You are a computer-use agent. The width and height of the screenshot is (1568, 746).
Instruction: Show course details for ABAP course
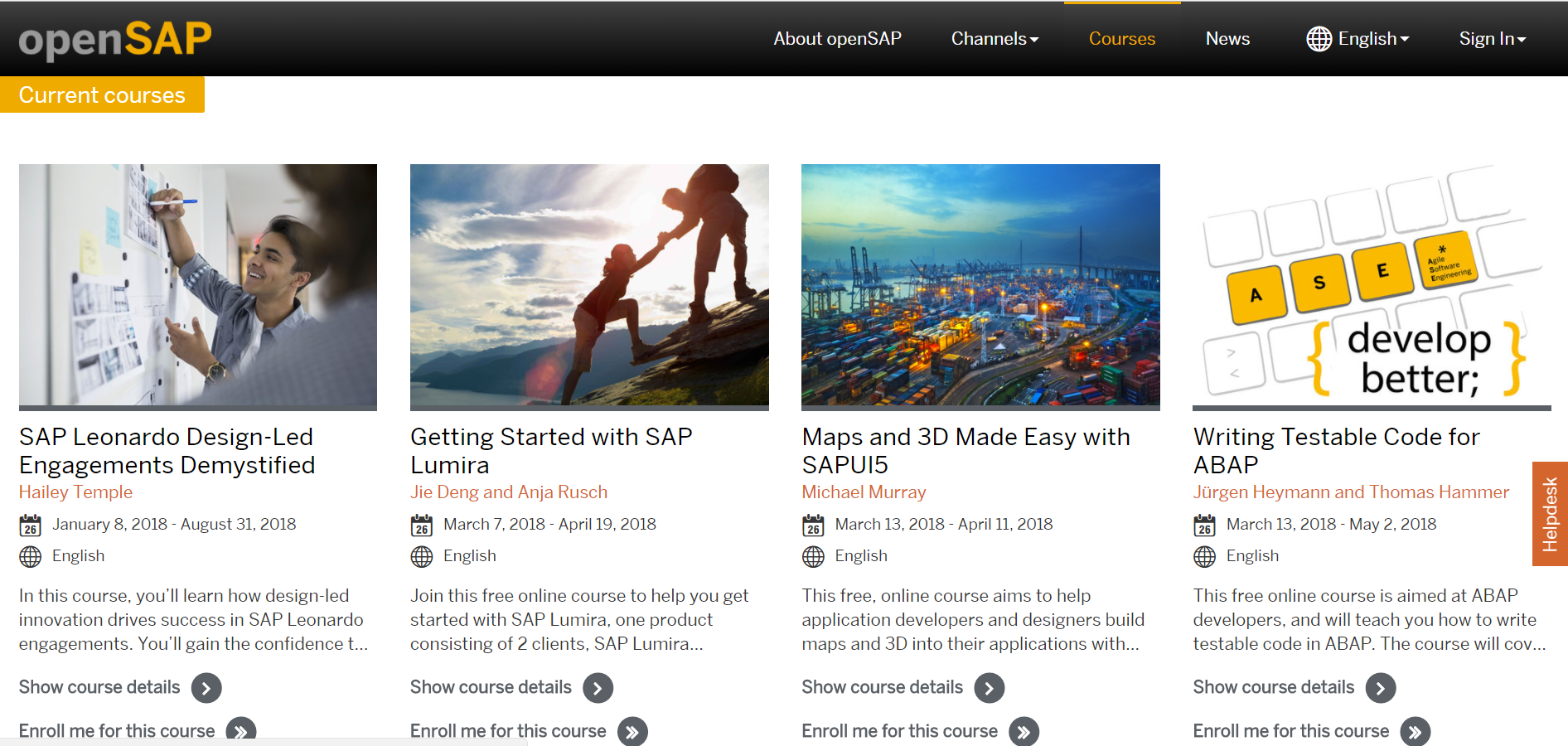[x=1273, y=687]
